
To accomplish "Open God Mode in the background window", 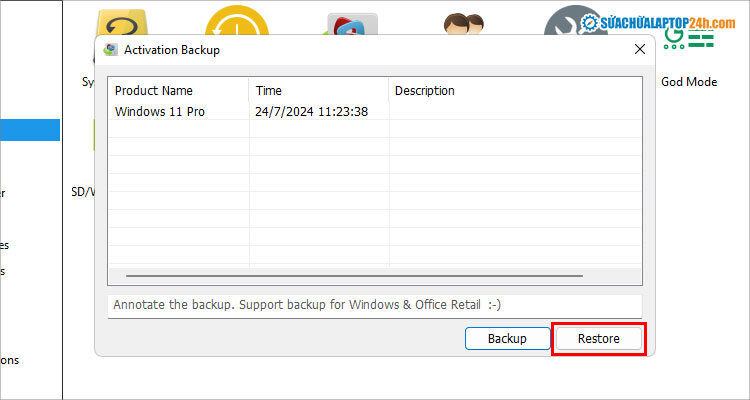I will pyautogui.click(x=689, y=82).
